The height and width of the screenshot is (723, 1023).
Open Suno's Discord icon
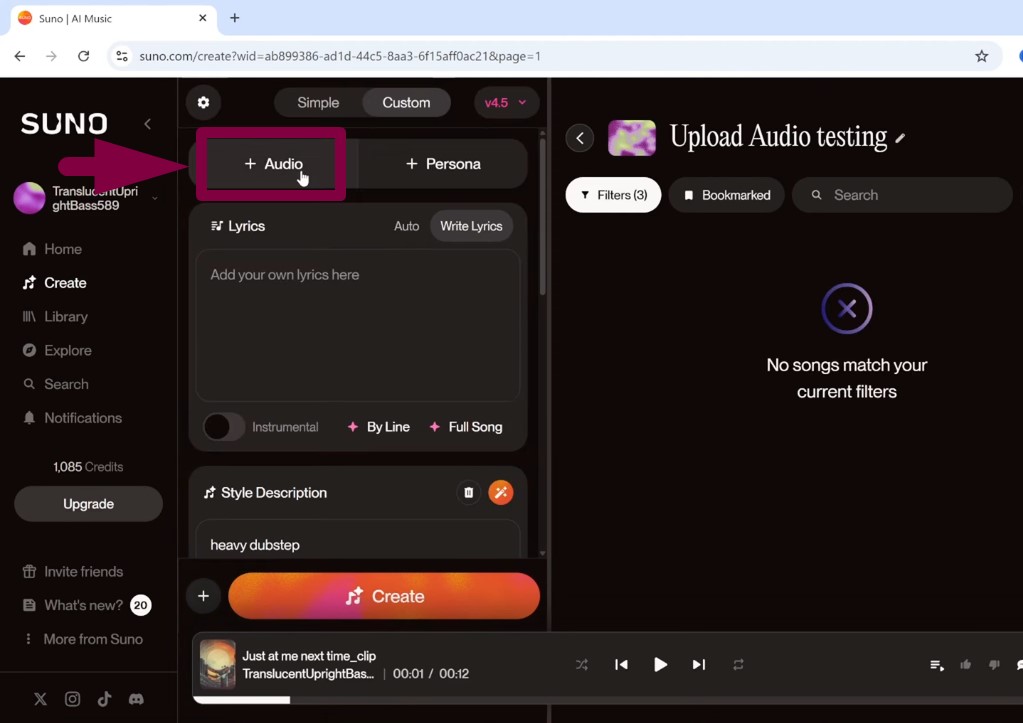[x=136, y=700]
